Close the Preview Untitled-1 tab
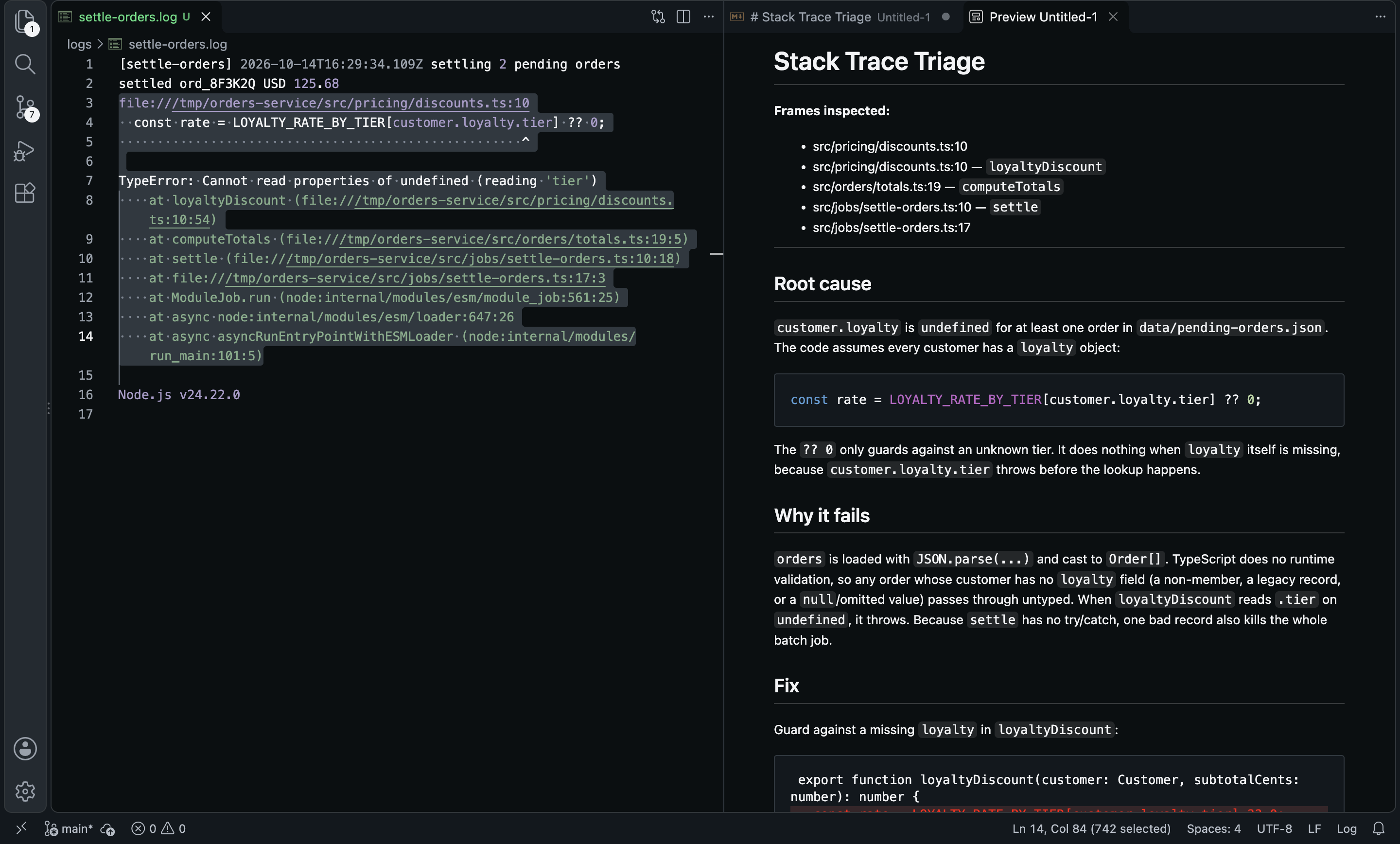The height and width of the screenshot is (844, 1400). [1113, 17]
